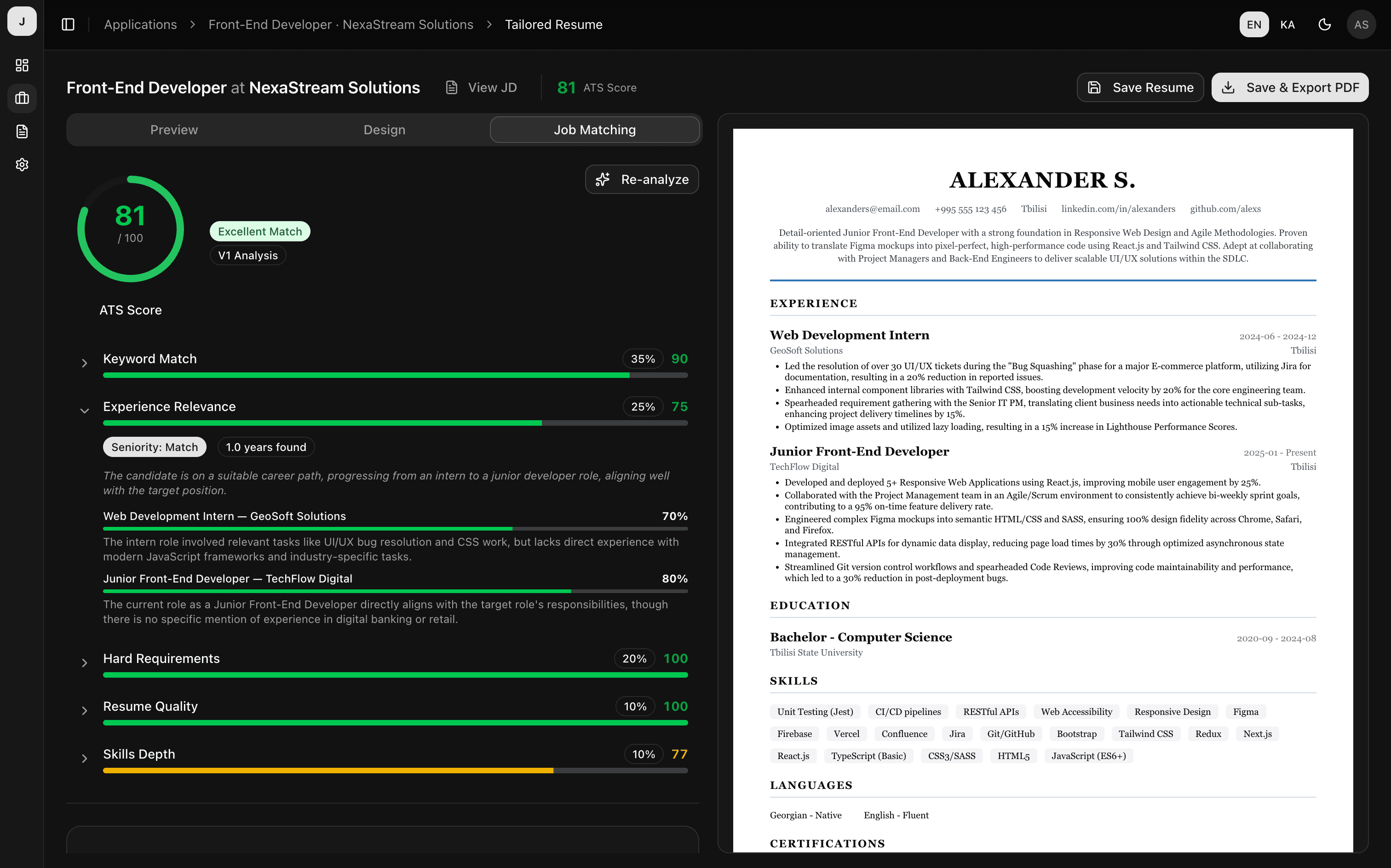
Task: Run the Re-analyze action
Action: (x=642, y=179)
